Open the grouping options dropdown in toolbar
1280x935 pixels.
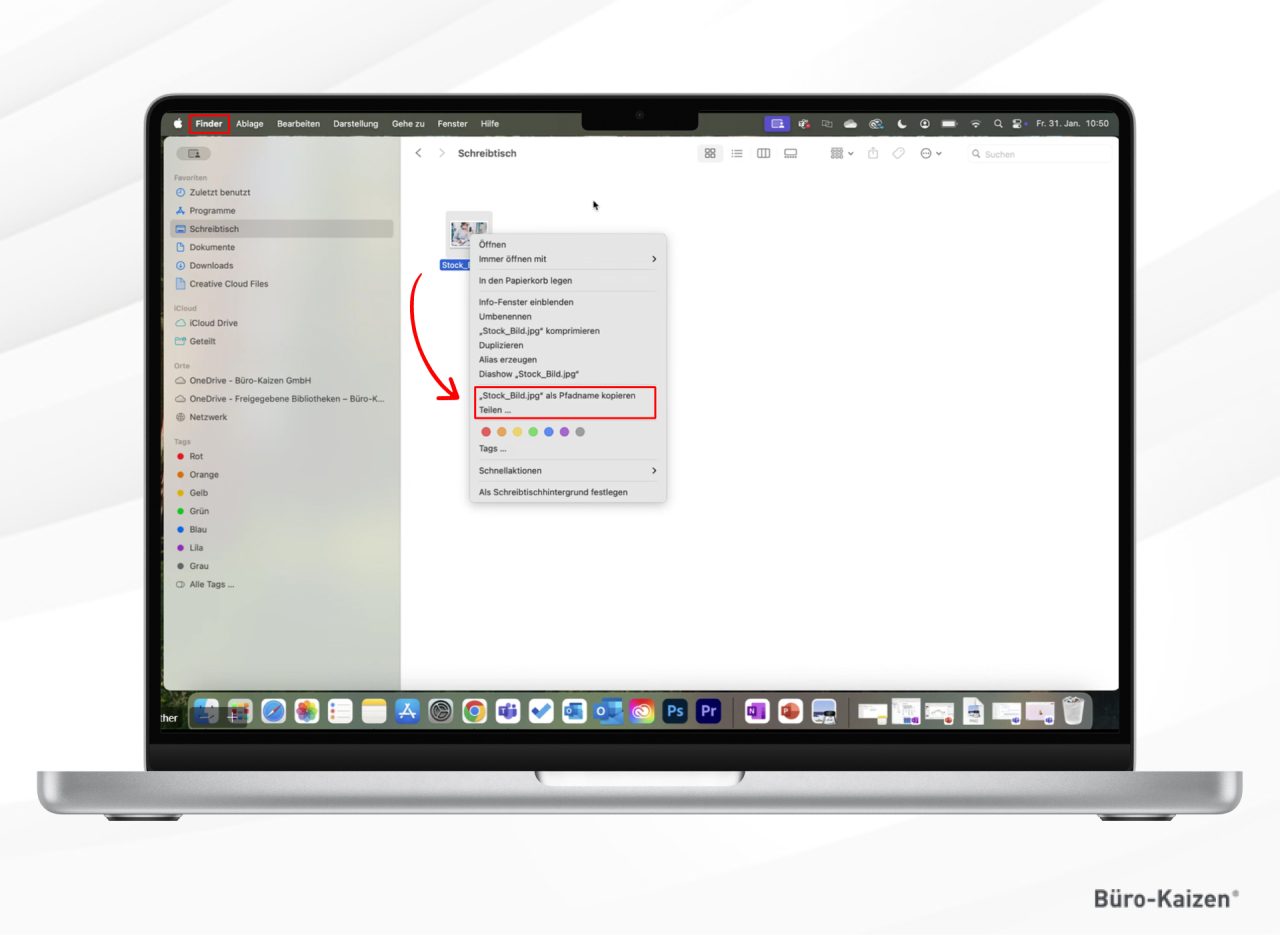coord(842,154)
